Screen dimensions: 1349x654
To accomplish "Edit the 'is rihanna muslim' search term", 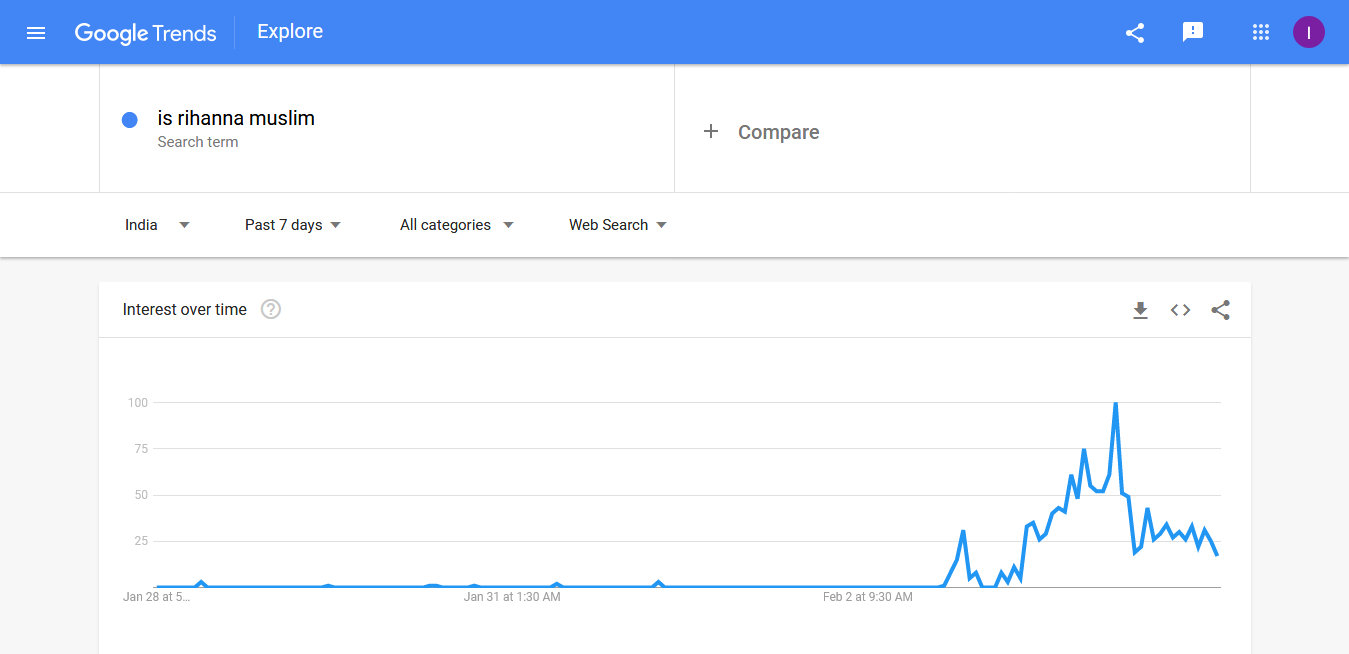I will click(236, 118).
